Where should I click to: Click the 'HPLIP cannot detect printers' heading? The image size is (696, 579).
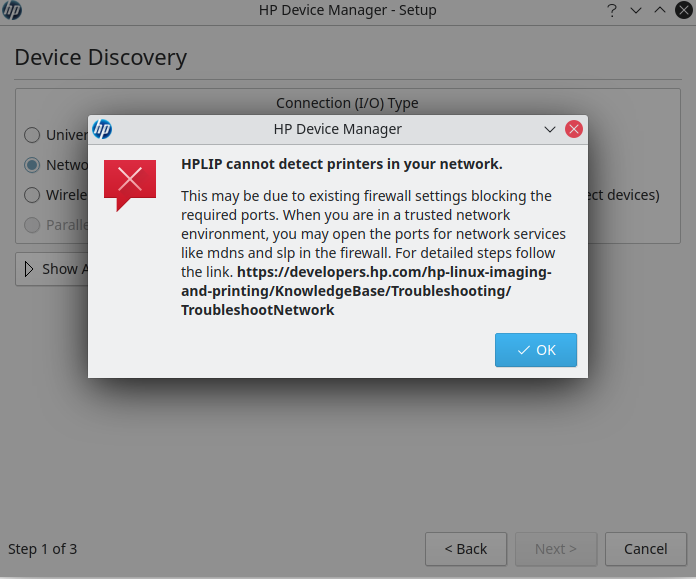click(x=342, y=164)
